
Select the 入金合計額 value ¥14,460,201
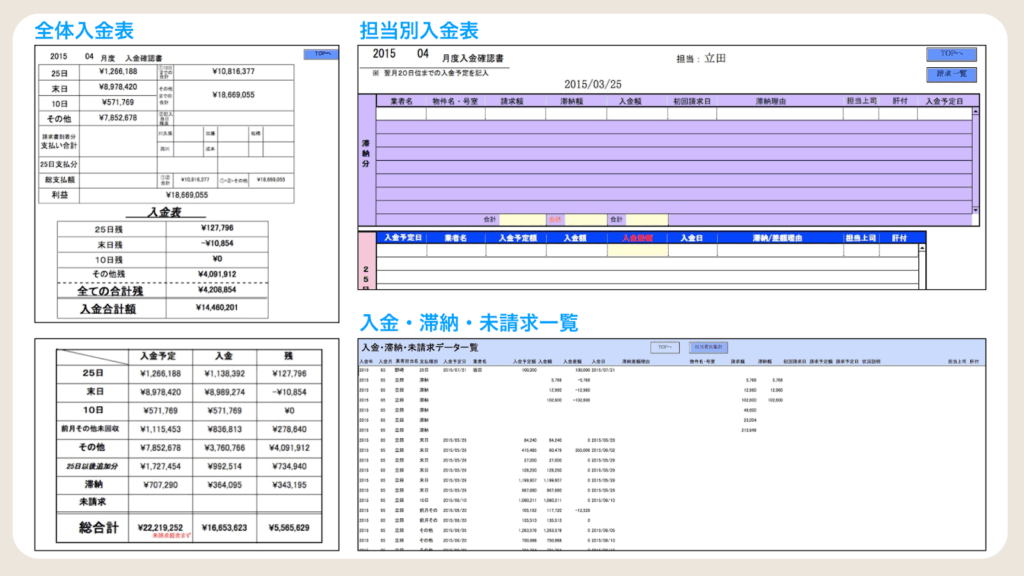pos(218,308)
